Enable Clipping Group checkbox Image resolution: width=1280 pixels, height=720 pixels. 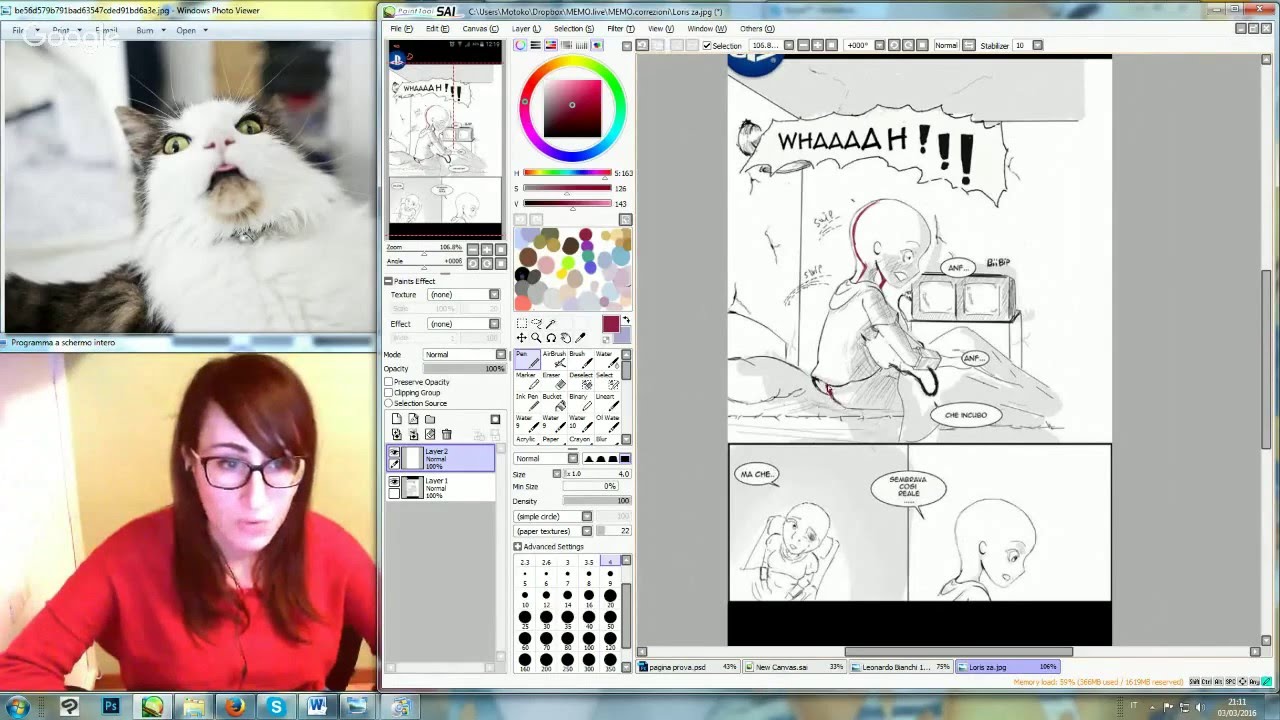[x=388, y=393]
